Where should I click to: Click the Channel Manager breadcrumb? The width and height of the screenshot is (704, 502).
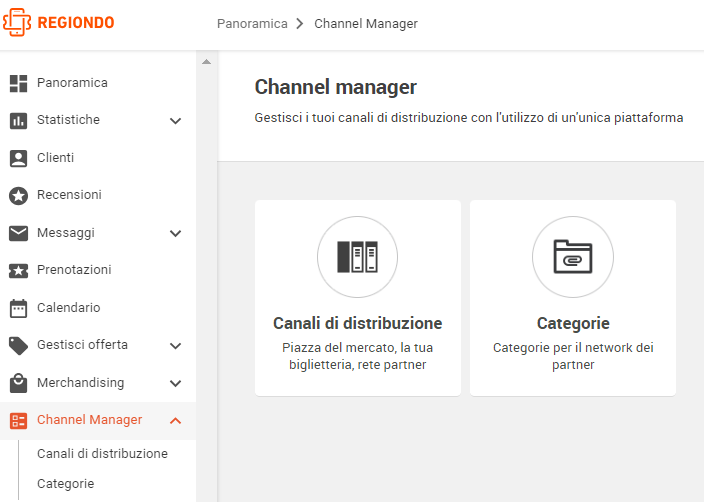pos(366,24)
